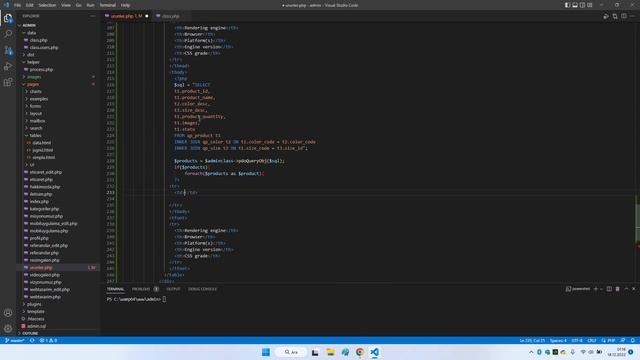Open Customize Layout button in title bar
Image resolution: width=640 pixels, height=360 pixels.
click(x=590, y=5)
